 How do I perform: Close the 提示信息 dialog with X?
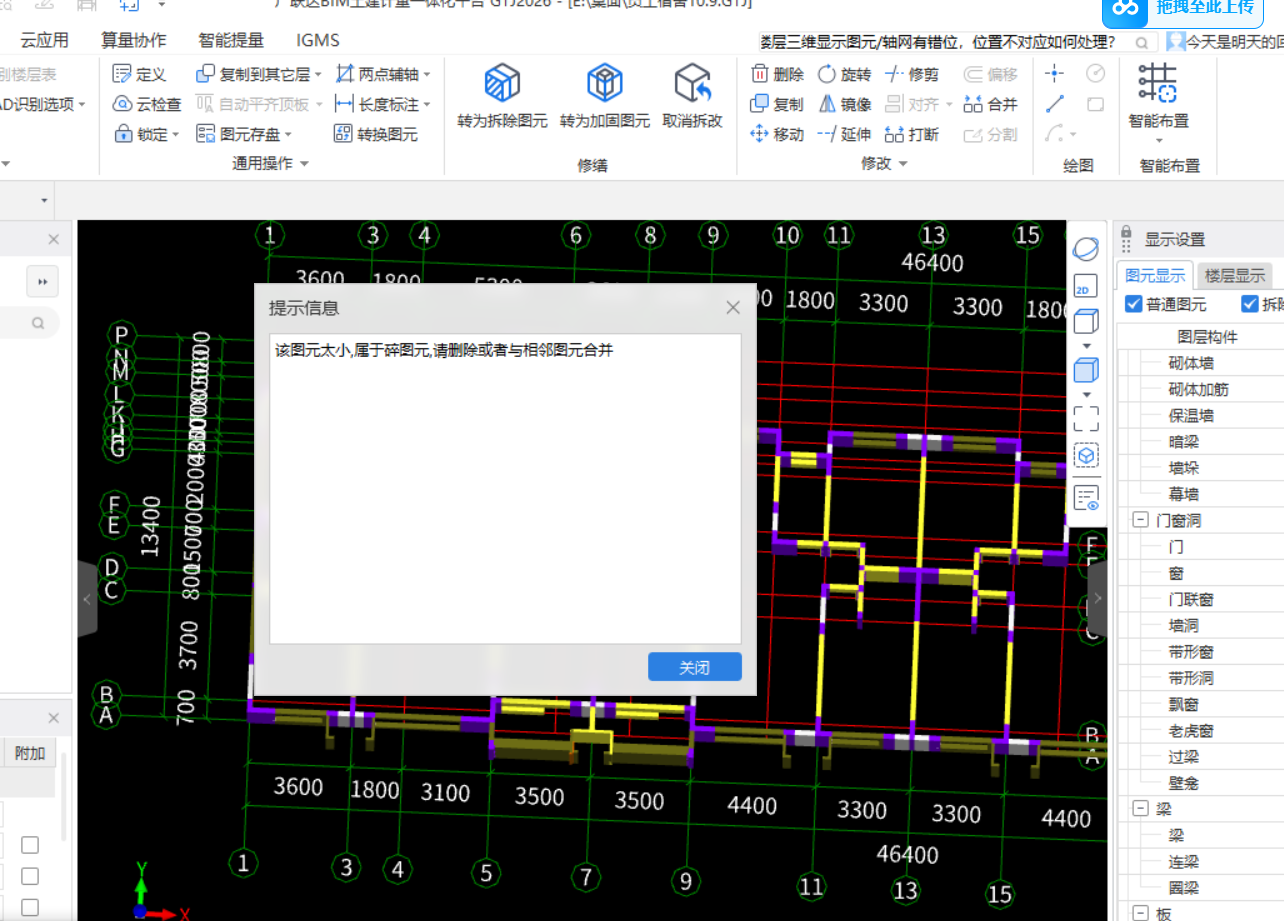[x=733, y=308]
